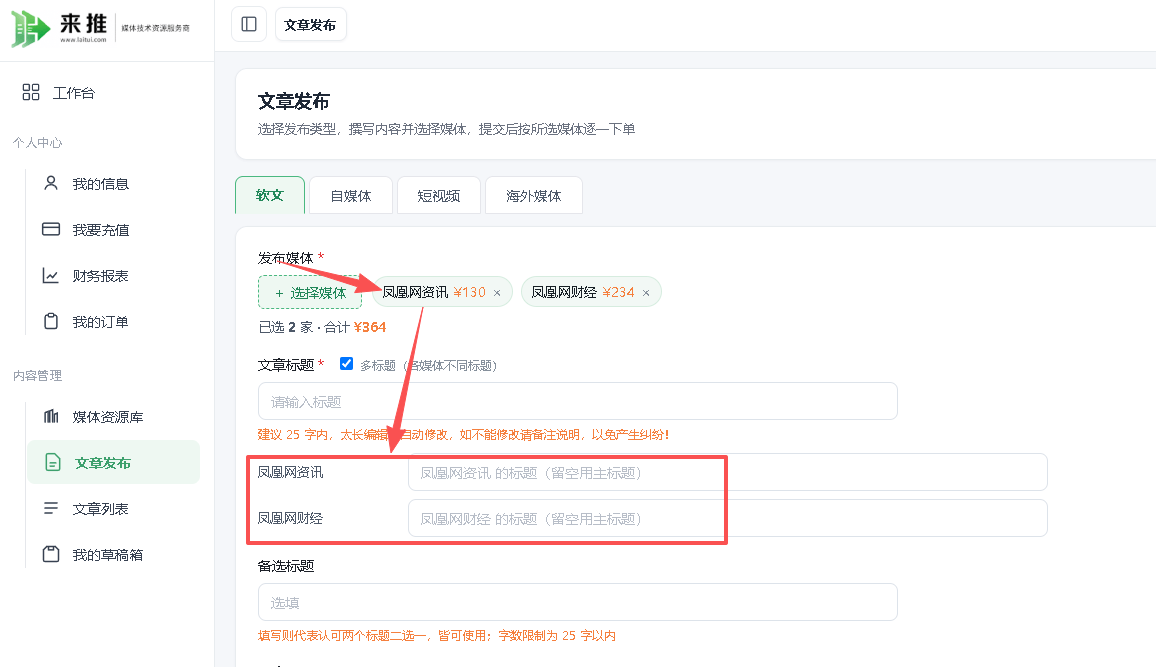Select 文章发布 in the sidebar
1156x667 pixels.
[x=114, y=462]
